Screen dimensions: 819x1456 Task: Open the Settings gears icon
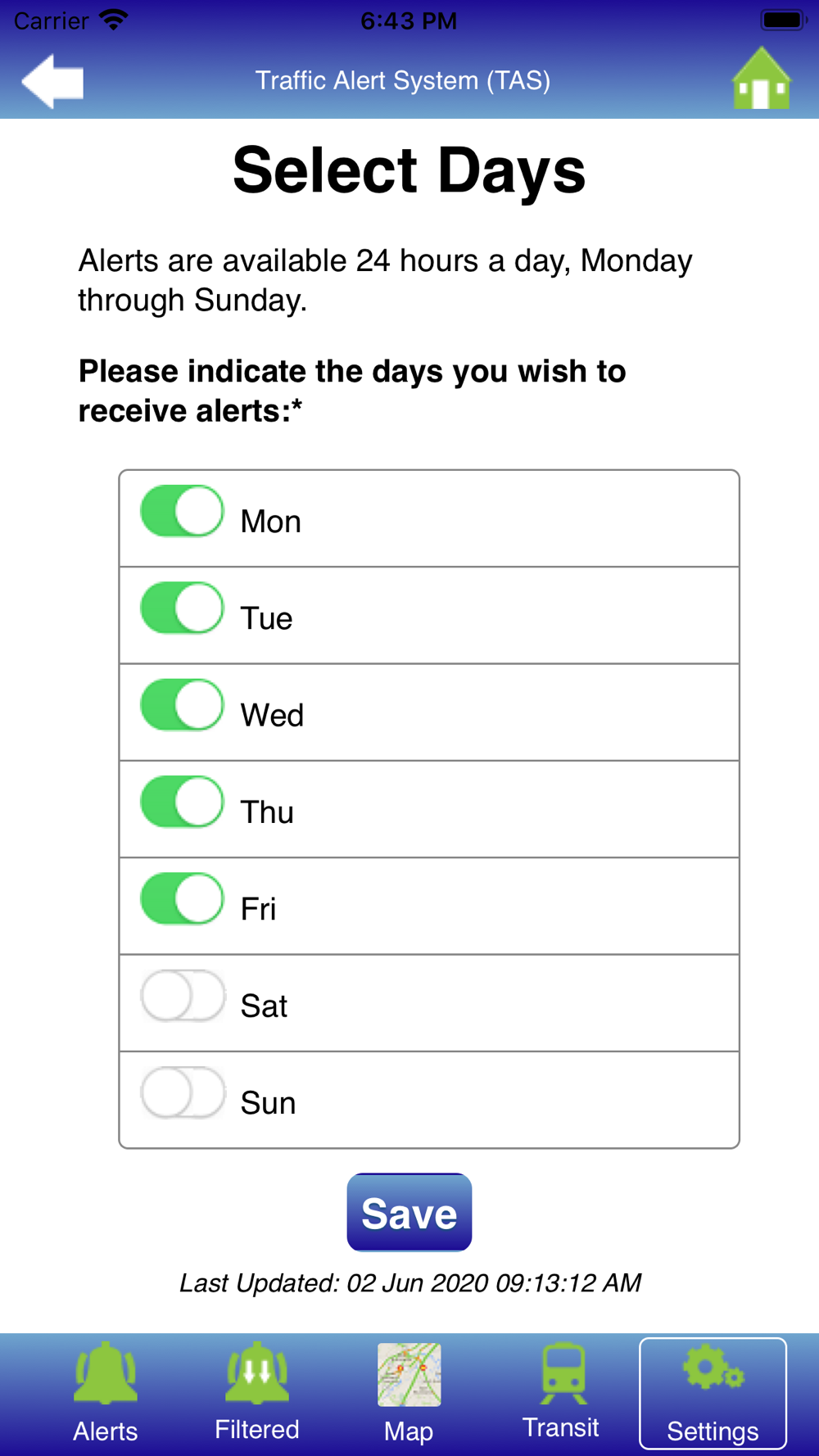click(713, 1368)
